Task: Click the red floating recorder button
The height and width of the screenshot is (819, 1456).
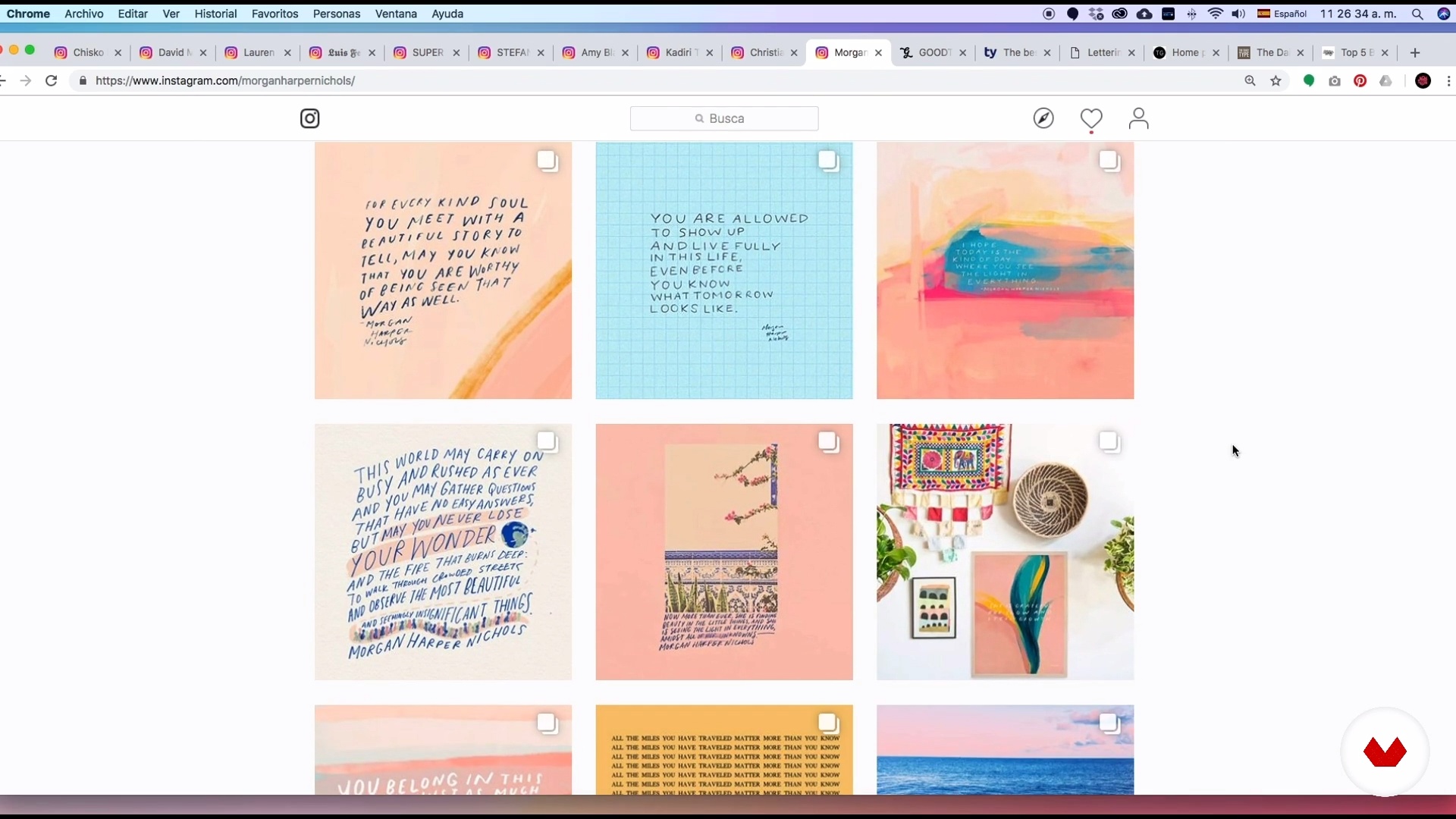Action: pos(1385,752)
